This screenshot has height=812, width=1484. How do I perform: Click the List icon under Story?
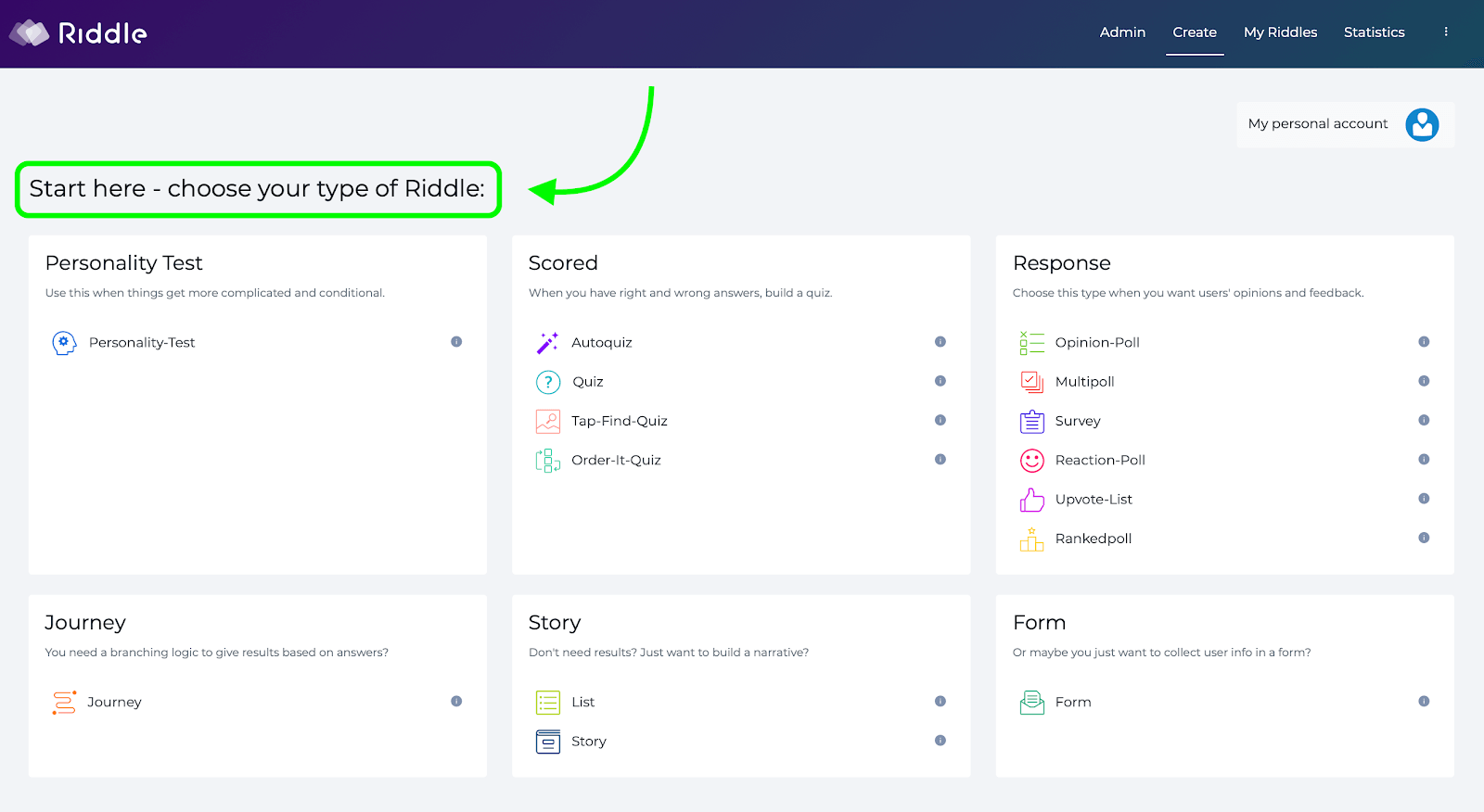[548, 703]
